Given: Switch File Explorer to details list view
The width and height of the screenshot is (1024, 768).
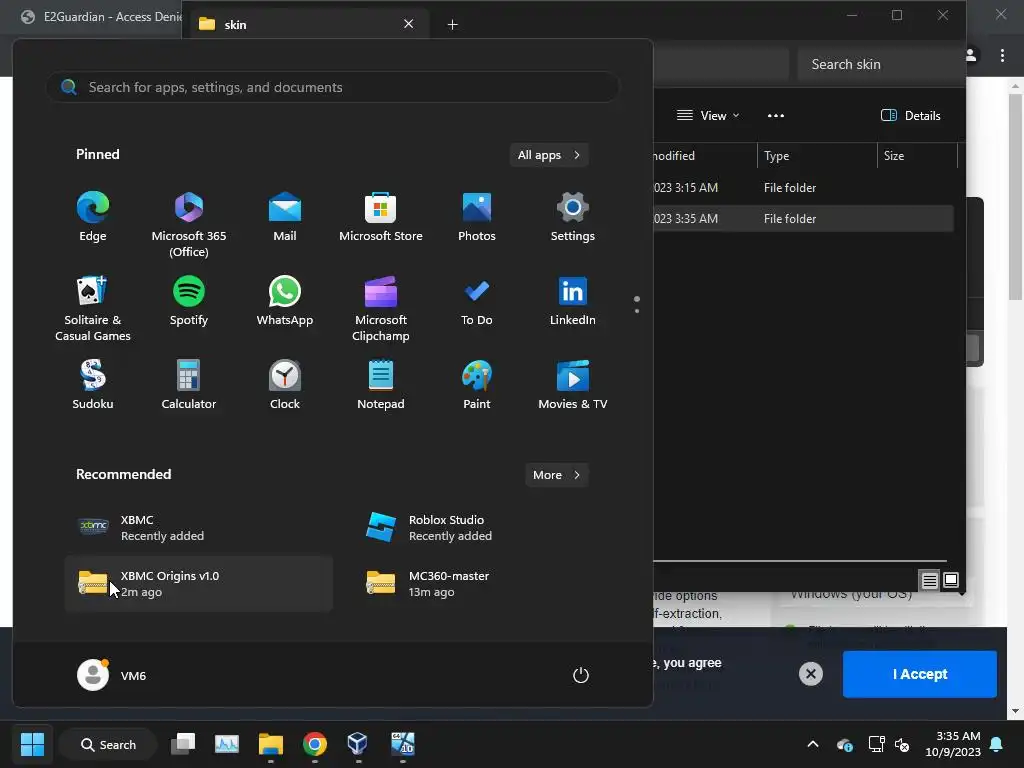Looking at the screenshot, I should pos(929,580).
